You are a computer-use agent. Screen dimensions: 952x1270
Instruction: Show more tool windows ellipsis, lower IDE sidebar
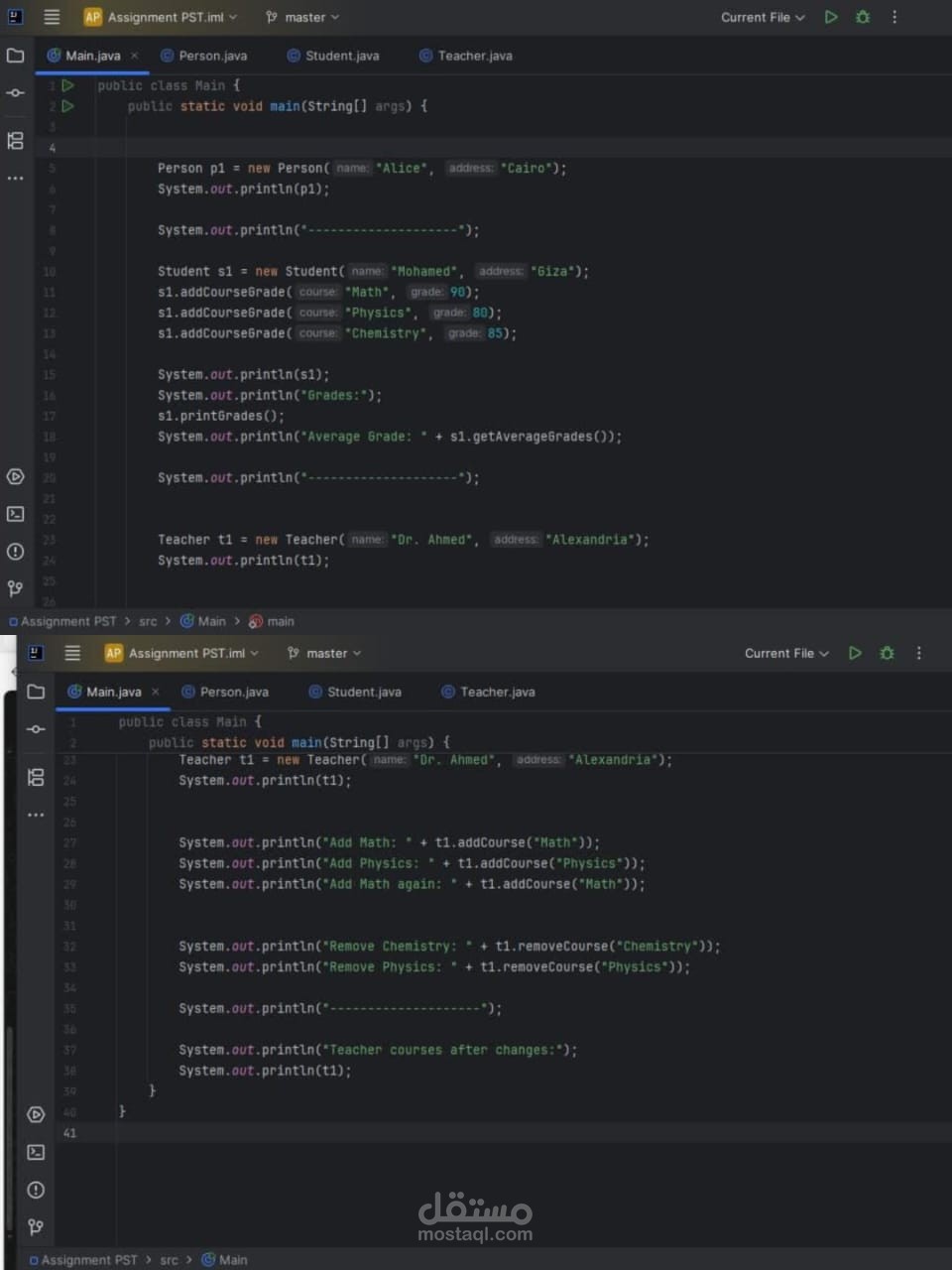(36, 815)
